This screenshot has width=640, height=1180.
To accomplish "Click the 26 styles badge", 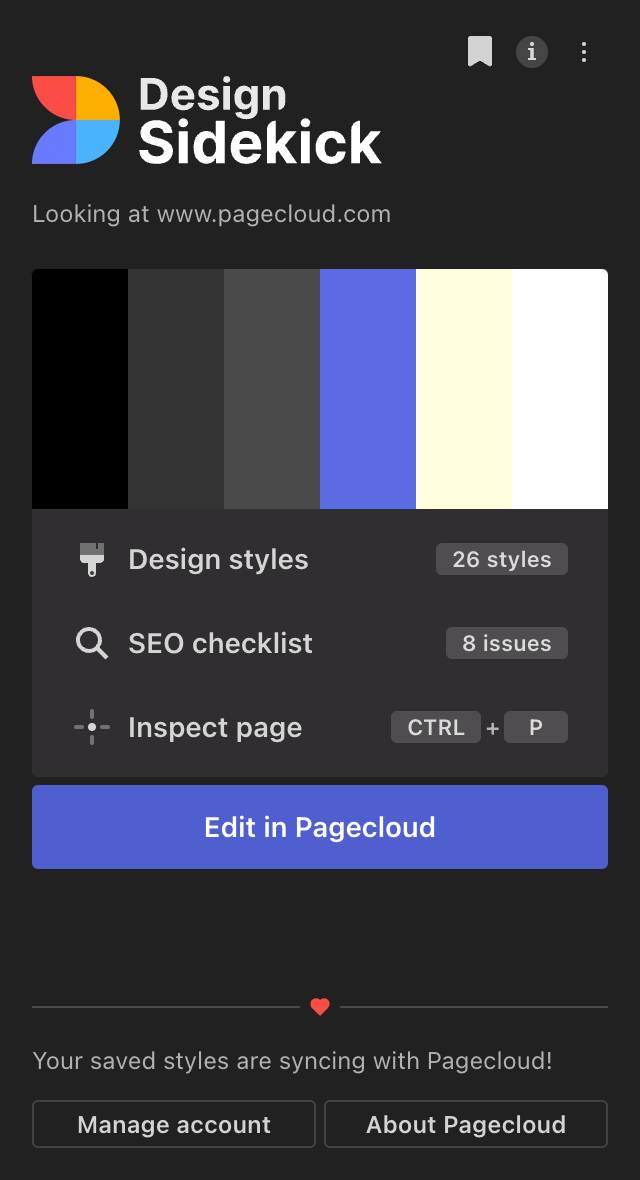I will coord(501,559).
